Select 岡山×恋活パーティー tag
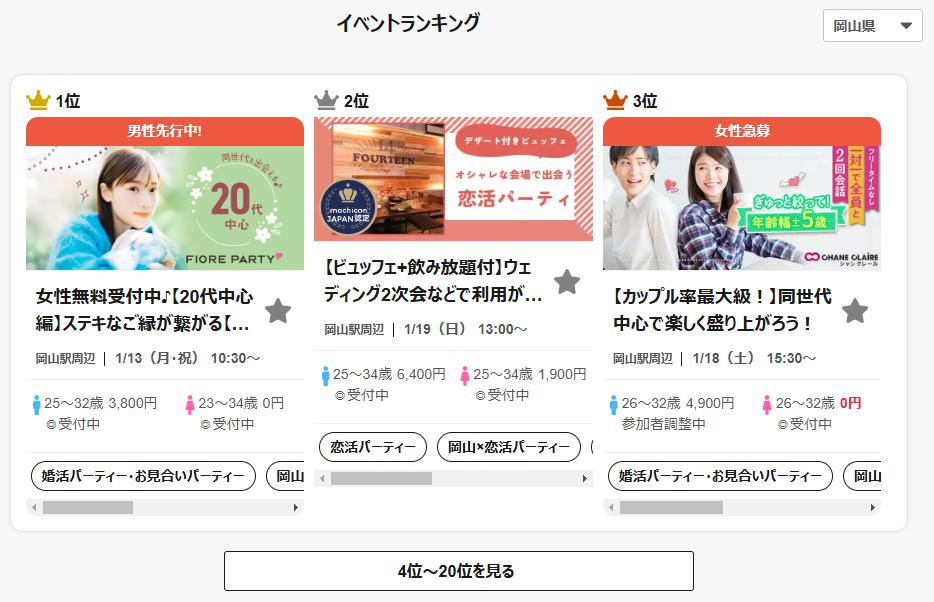 [x=509, y=447]
